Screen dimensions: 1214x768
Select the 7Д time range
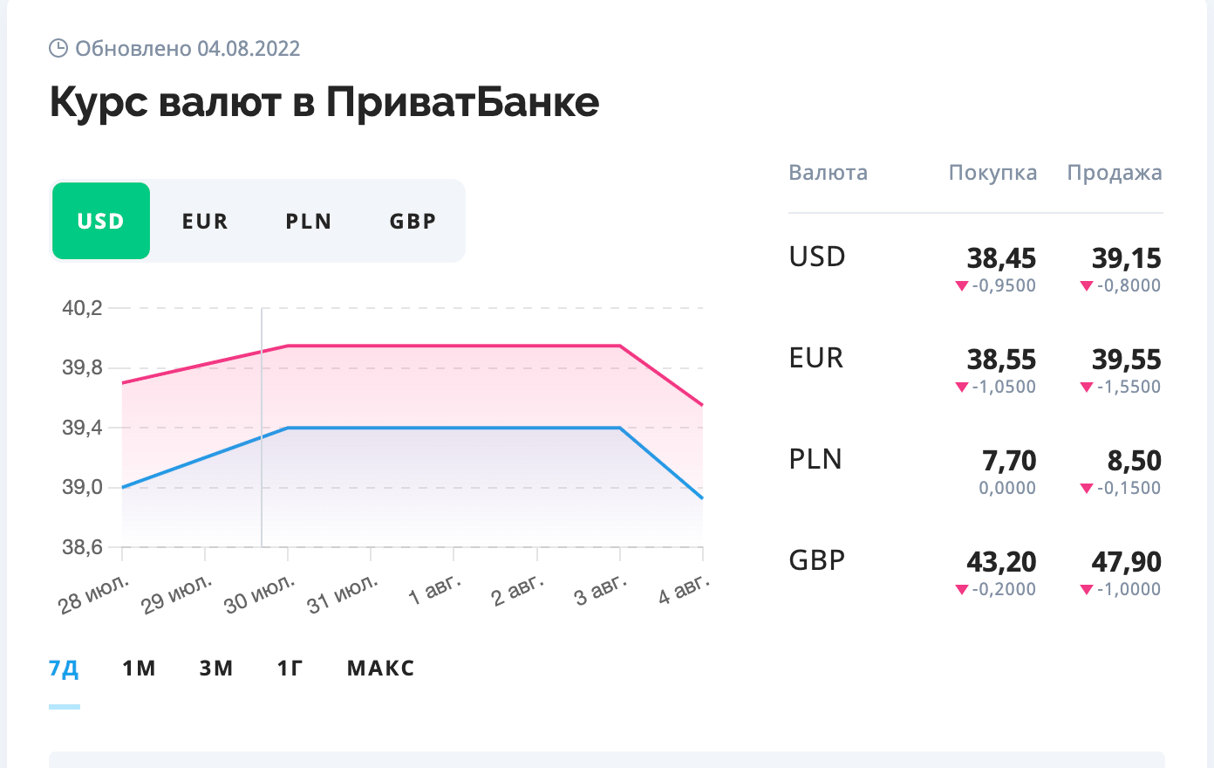(x=64, y=668)
